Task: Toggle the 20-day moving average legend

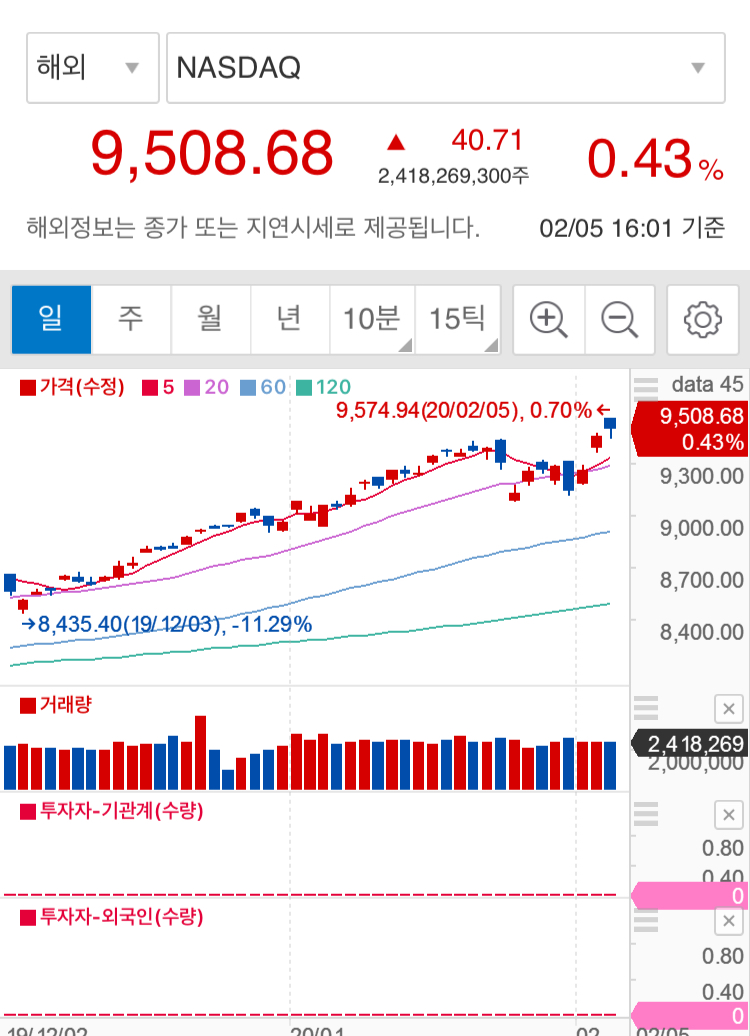Action: pyautogui.click(x=207, y=387)
